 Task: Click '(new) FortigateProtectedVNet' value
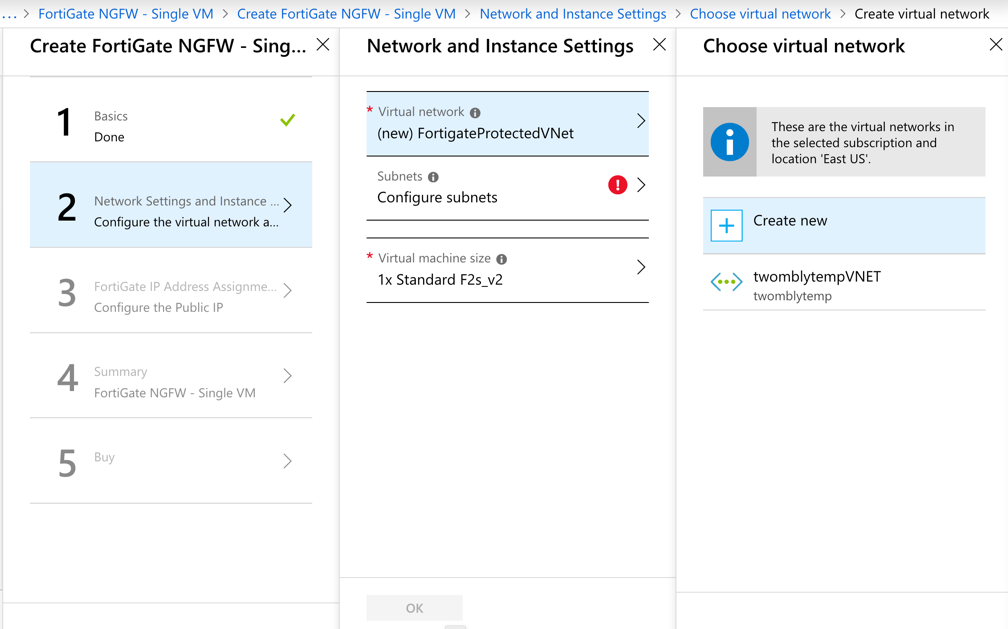click(x=475, y=133)
